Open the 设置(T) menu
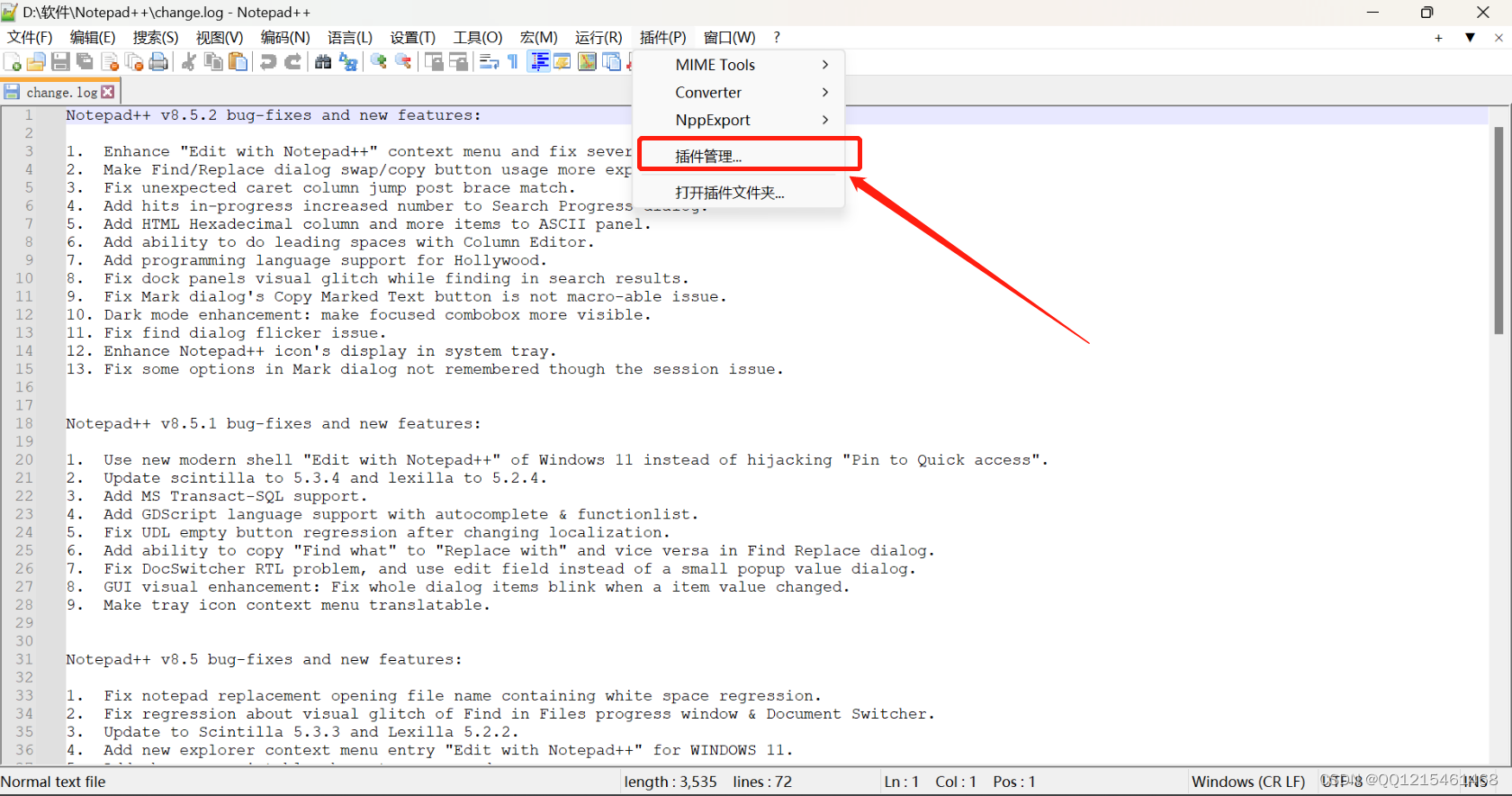The image size is (1512, 796). (x=413, y=37)
